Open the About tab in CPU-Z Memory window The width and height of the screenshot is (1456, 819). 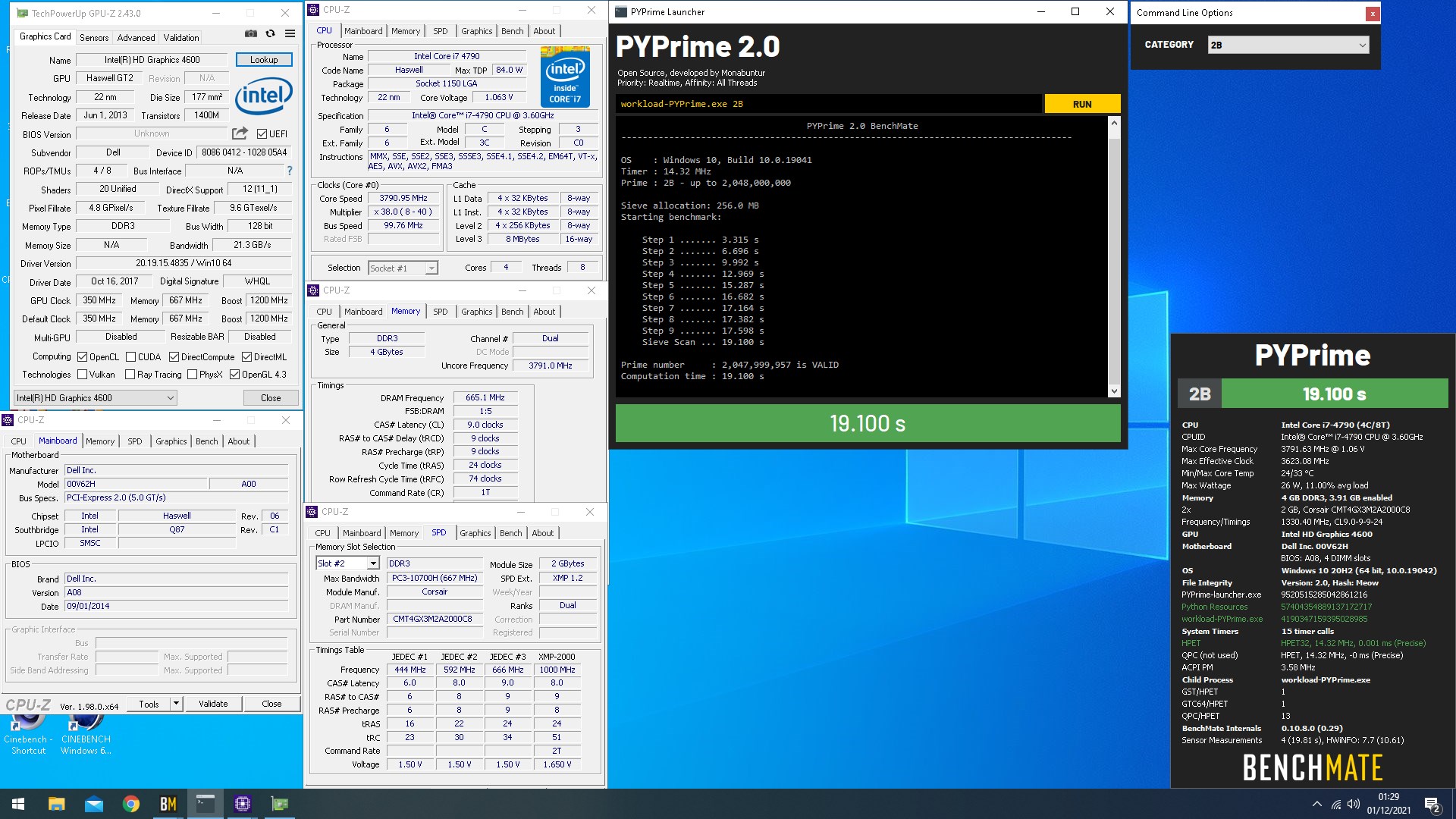544,312
